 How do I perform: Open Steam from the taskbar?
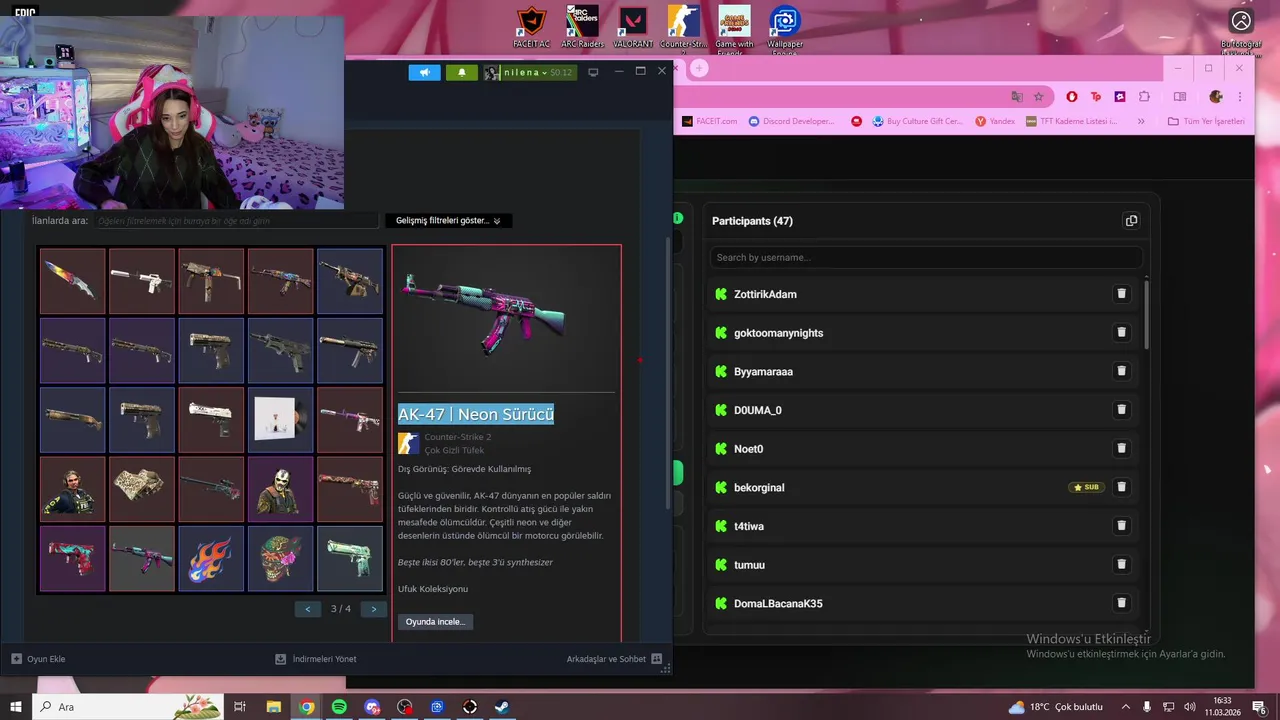tap(502, 707)
